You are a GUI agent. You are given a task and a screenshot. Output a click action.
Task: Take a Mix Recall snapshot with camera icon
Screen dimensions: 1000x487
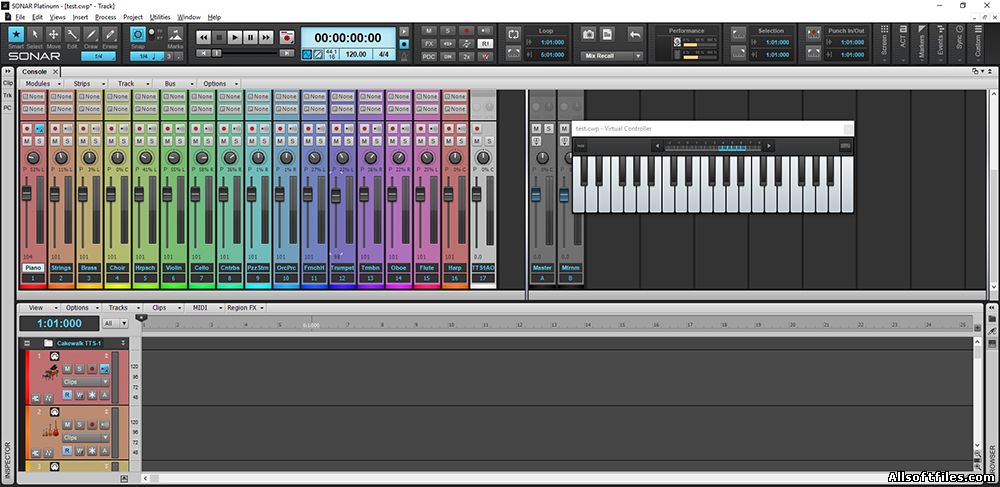pos(589,34)
